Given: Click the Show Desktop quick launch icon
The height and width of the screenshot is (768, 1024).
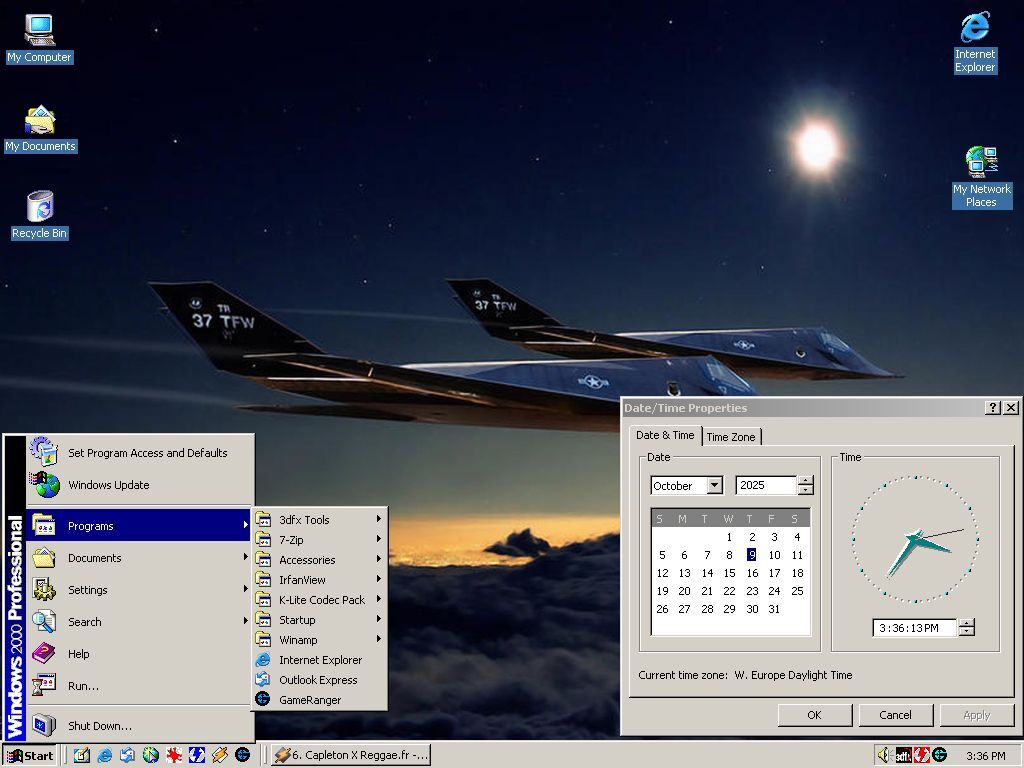Looking at the screenshot, I should point(81,755).
